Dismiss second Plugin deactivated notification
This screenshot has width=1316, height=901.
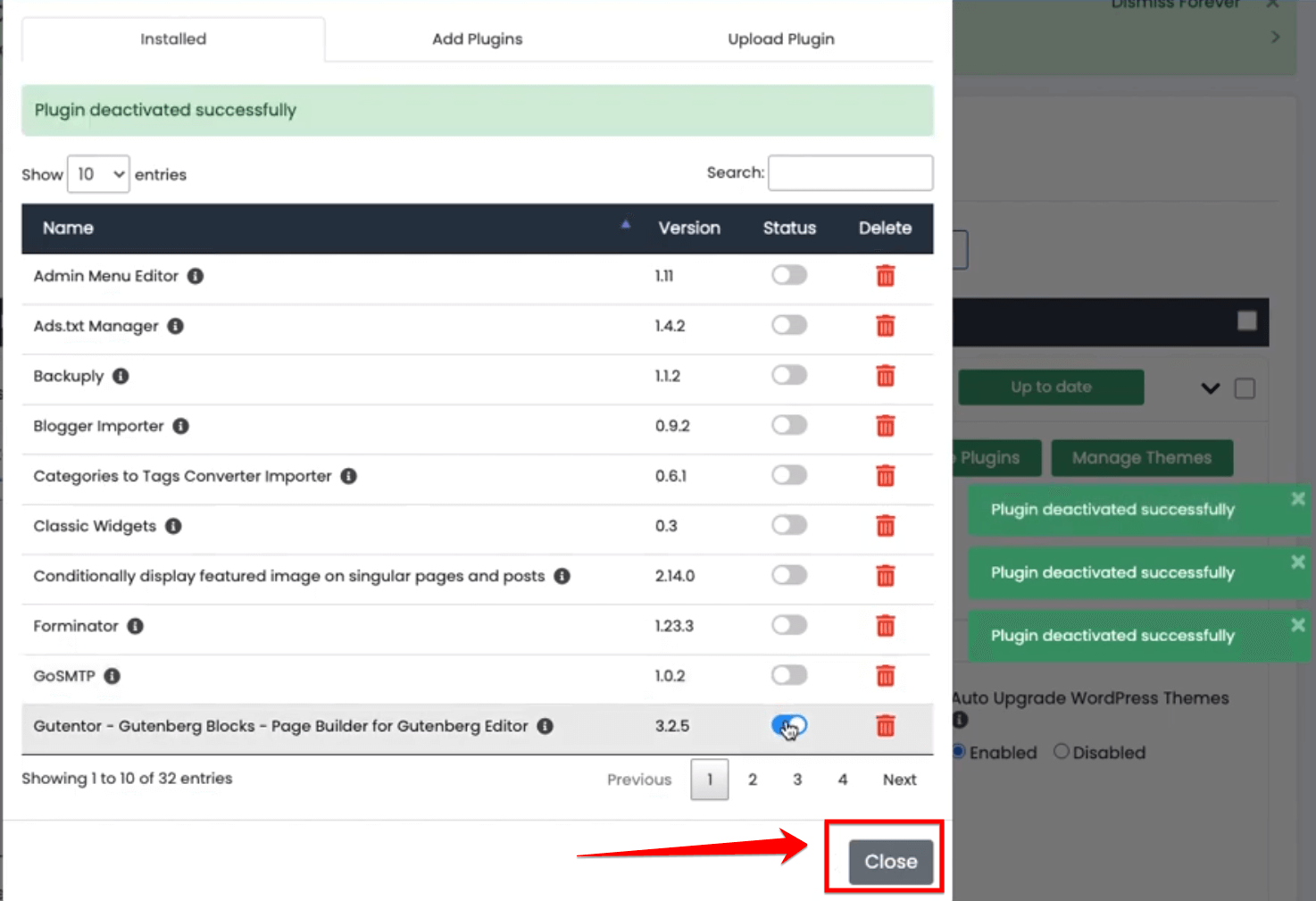tap(1298, 562)
